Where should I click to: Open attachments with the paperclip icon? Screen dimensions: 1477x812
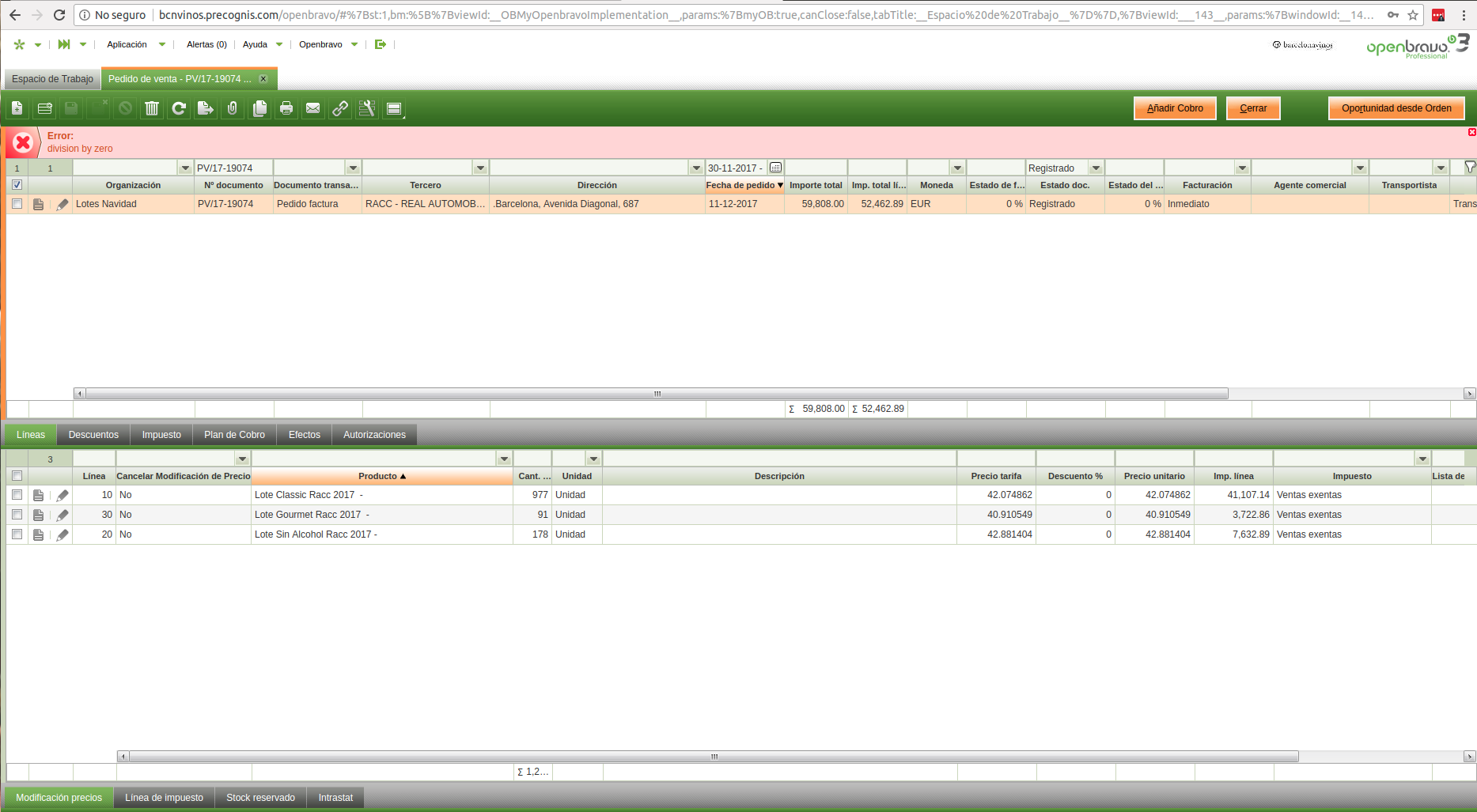pyautogui.click(x=233, y=108)
